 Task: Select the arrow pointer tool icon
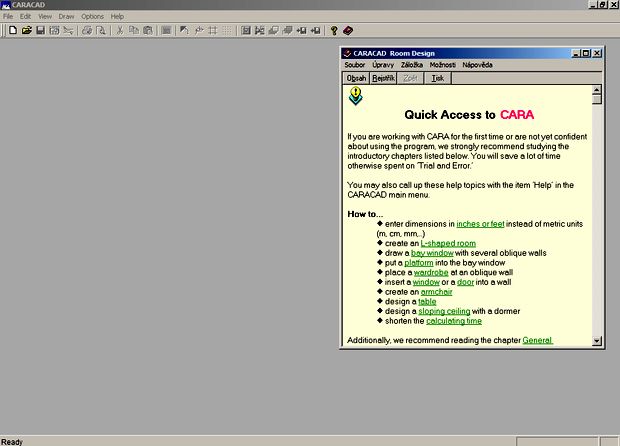tap(184, 30)
